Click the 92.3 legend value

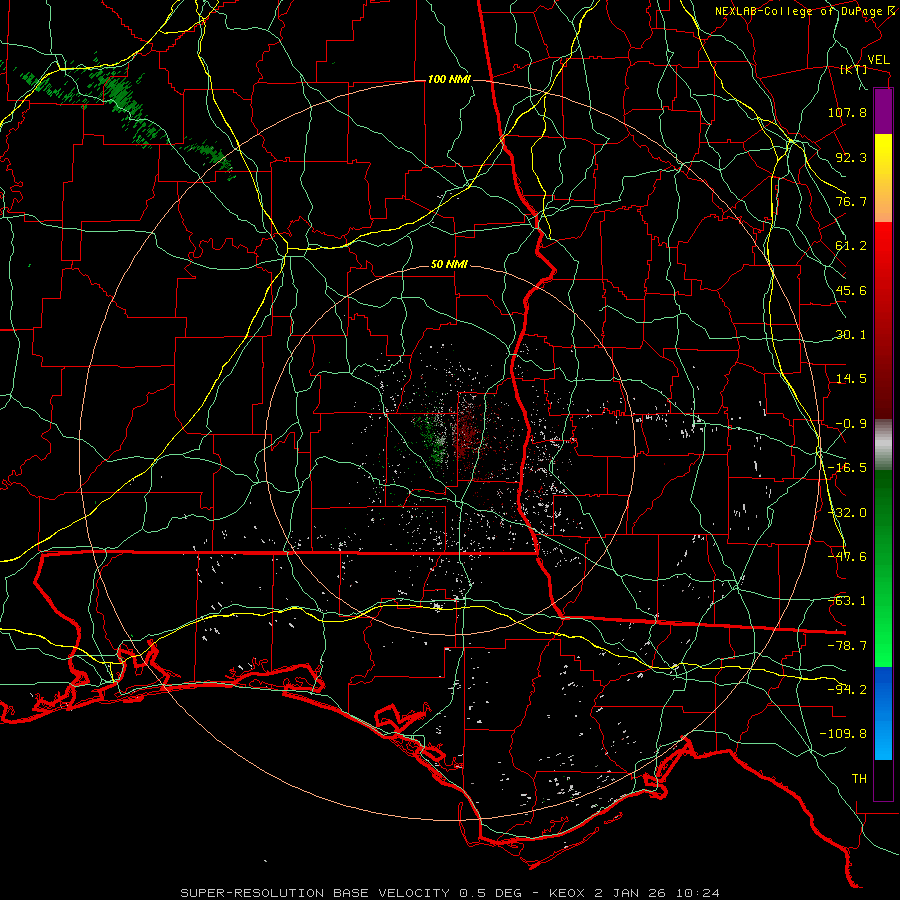click(851, 157)
